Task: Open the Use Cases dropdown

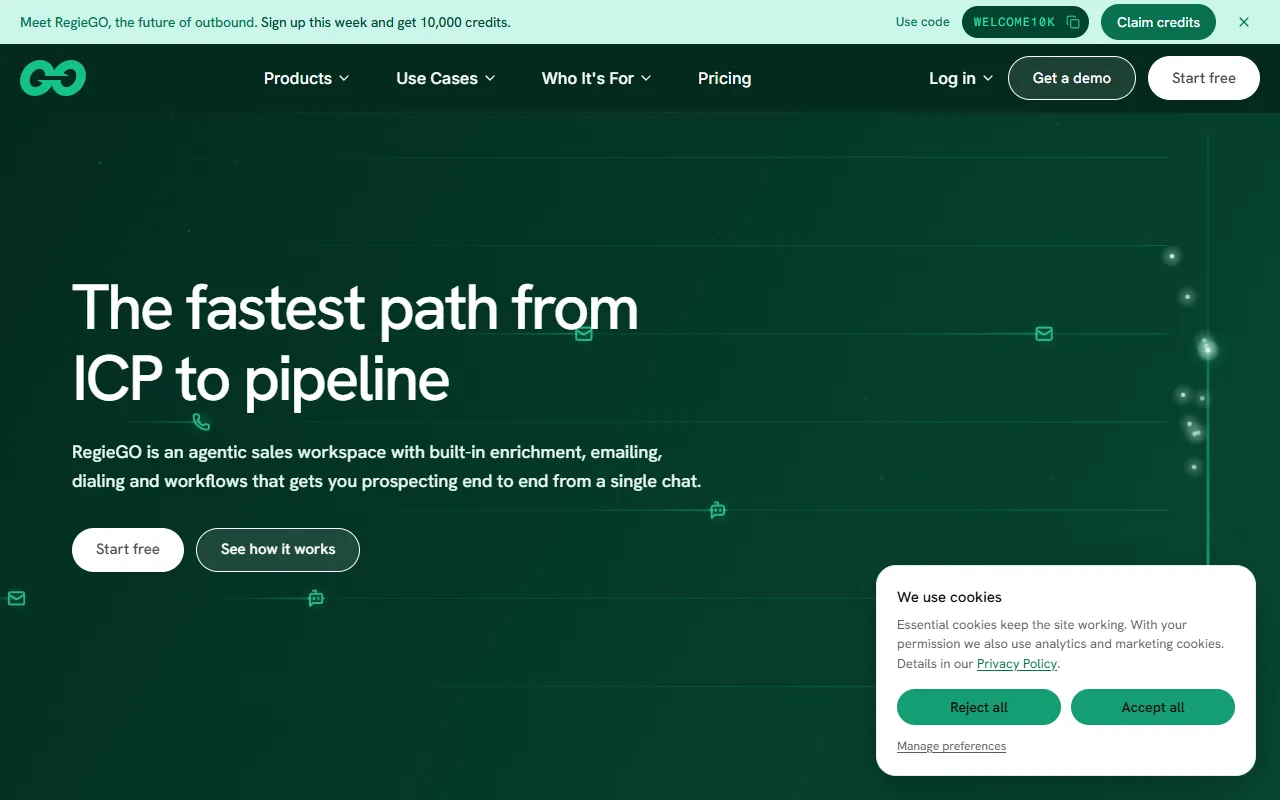Action: coord(445,78)
